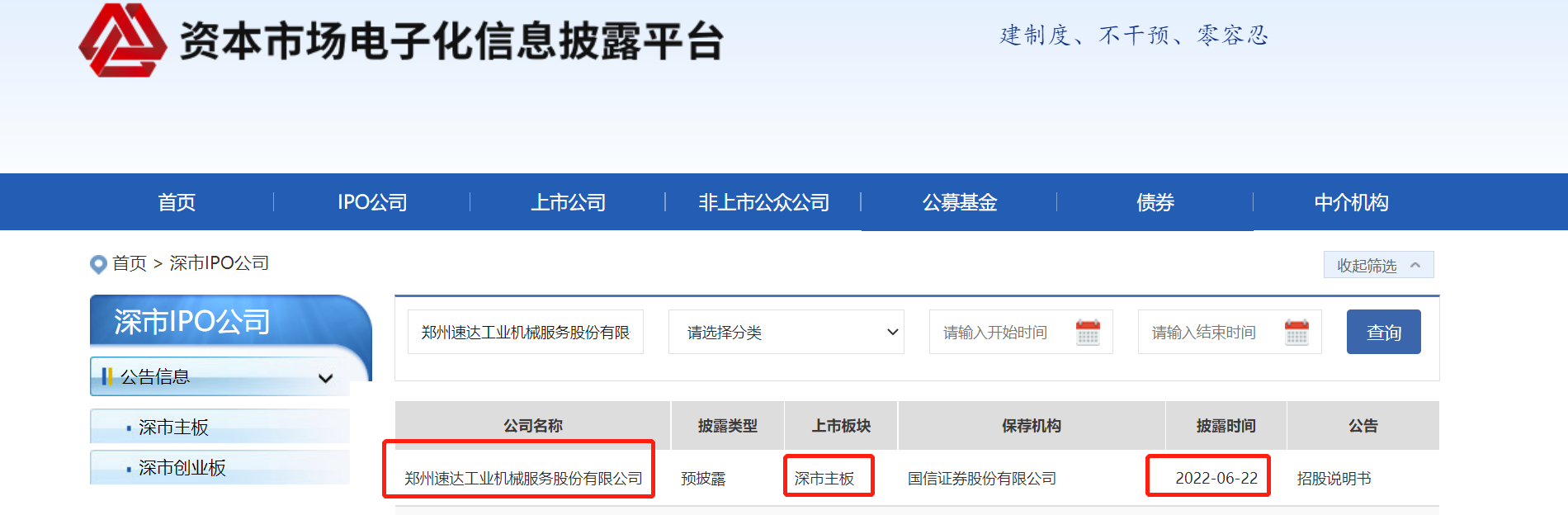Open 债券 navigation menu
The width and height of the screenshot is (1568, 515).
pos(1155,202)
